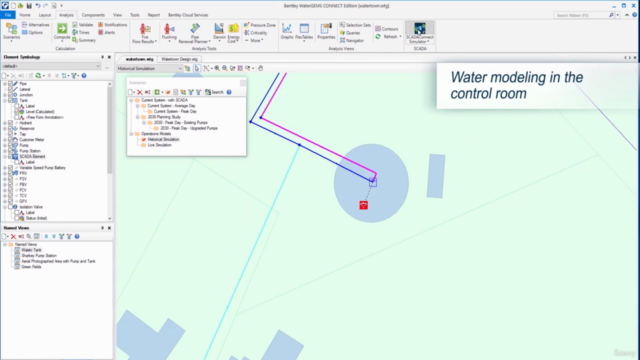The image size is (640, 360).
Task: Open the Pressure Zone tool
Action: [x=260, y=25]
